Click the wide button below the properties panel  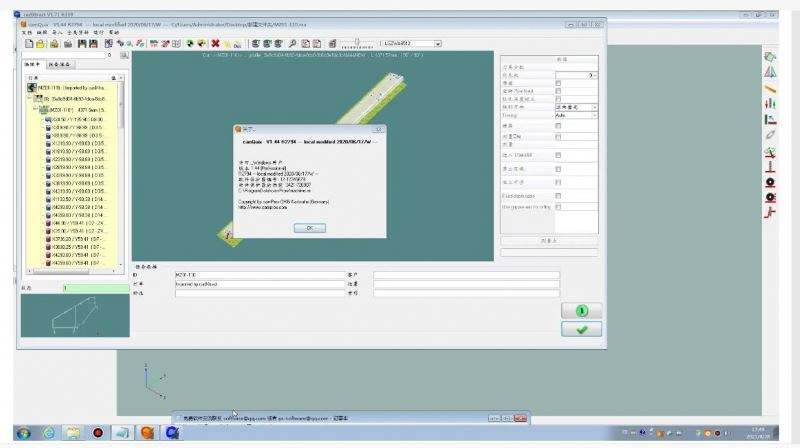click(x=549, y=240)
